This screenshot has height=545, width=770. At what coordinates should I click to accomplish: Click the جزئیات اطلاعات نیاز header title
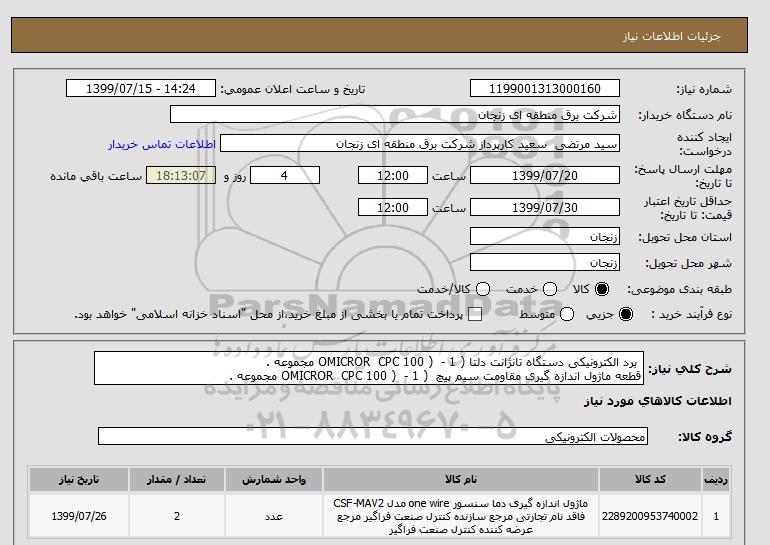(x=671, y=36)
